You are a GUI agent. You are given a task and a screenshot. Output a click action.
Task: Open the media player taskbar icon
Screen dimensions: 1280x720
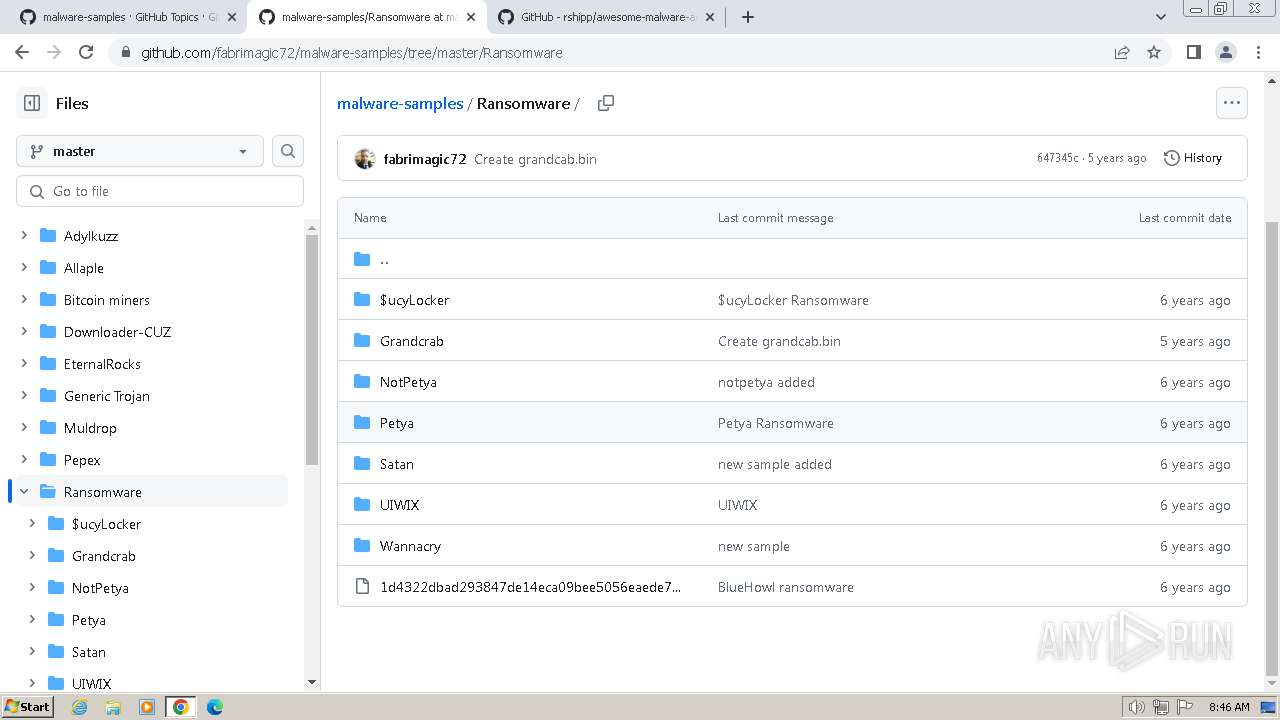(147, 707)
